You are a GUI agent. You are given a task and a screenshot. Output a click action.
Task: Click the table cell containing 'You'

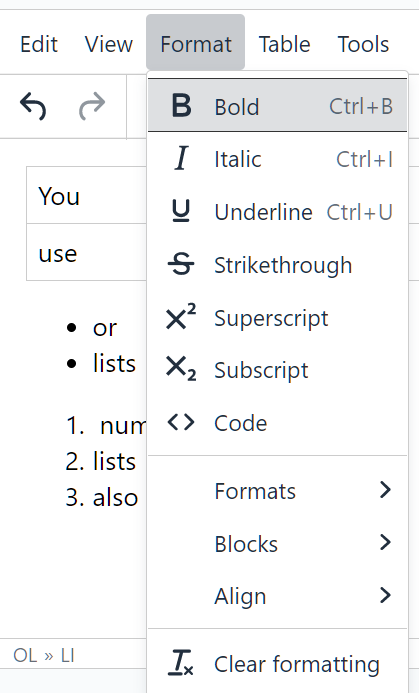point(87,195)
